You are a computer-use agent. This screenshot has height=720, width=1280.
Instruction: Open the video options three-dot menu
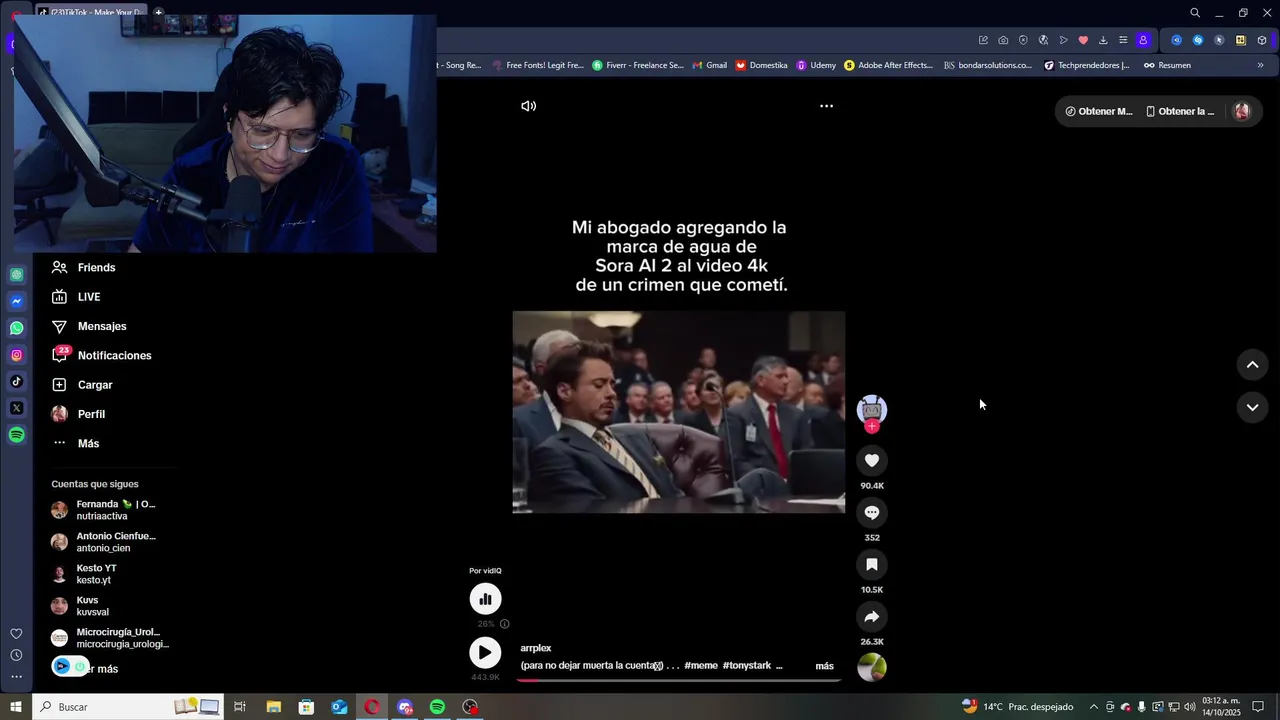click(x=826, y=106)
